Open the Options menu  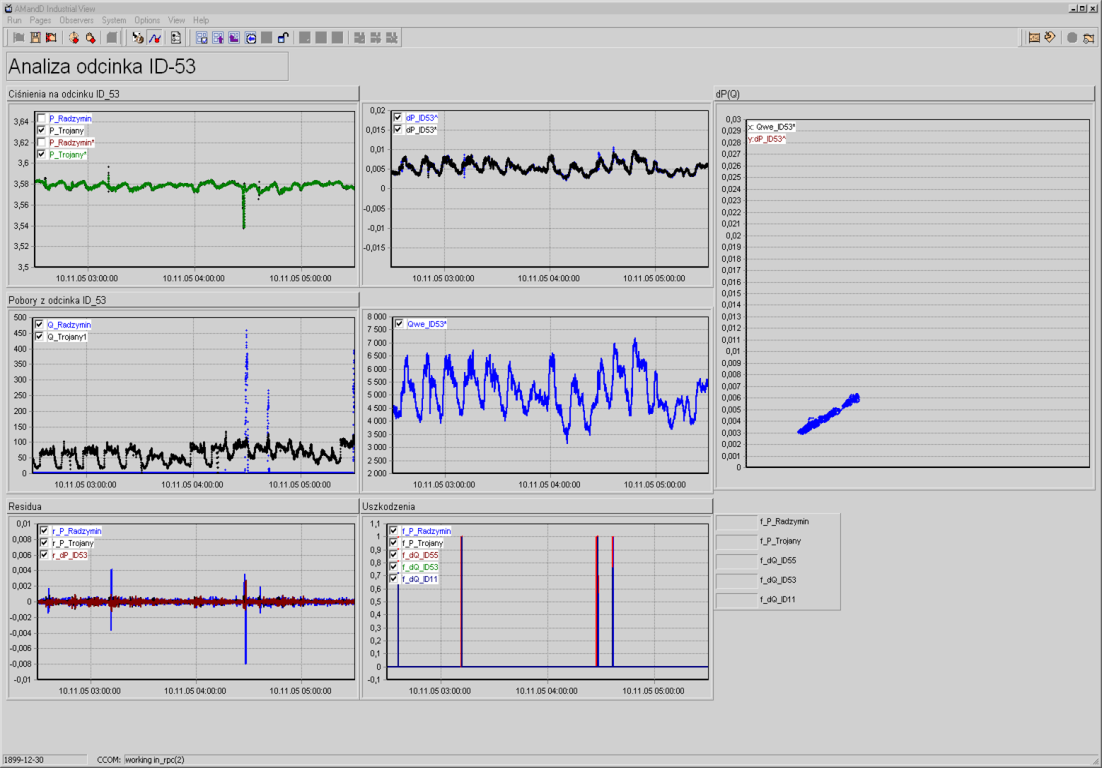147,20
